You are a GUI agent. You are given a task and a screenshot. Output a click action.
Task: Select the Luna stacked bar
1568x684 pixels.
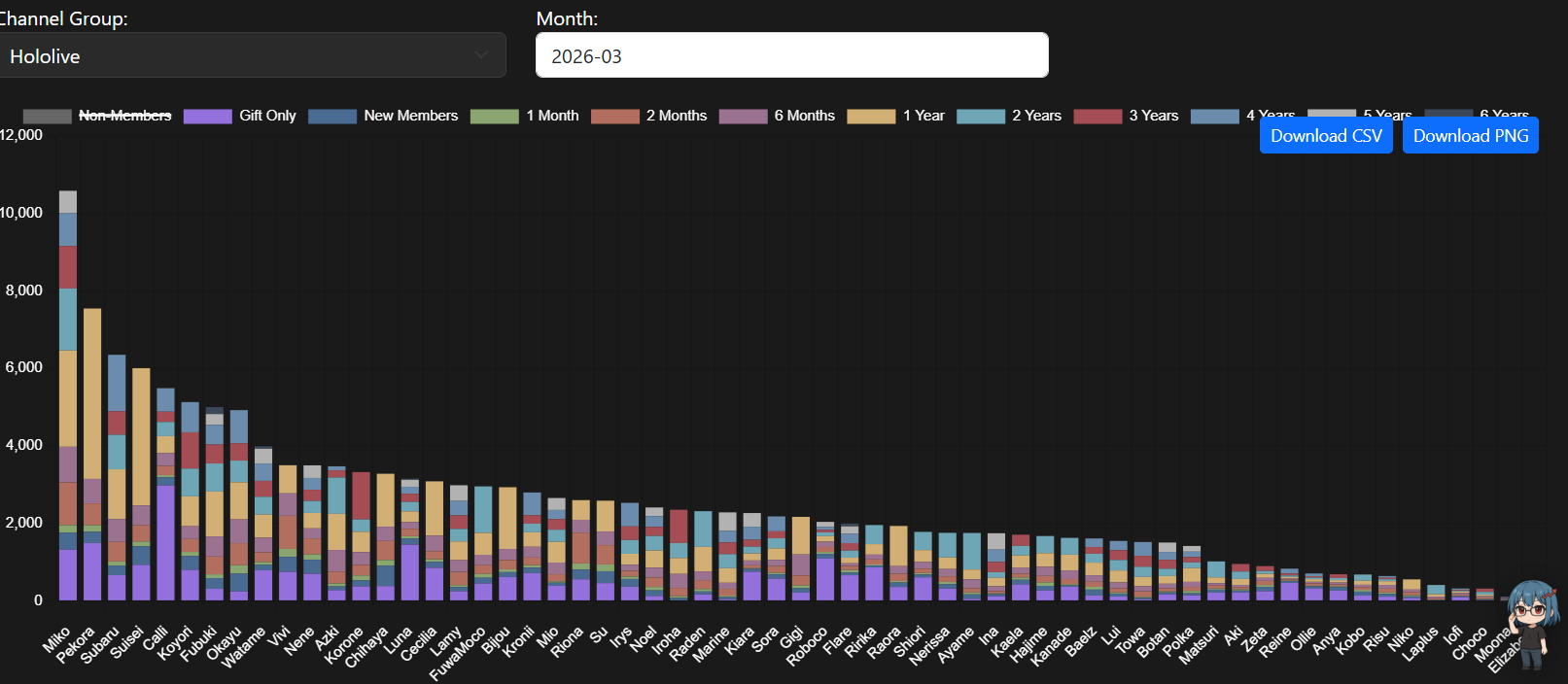click(x=409, y=539)
